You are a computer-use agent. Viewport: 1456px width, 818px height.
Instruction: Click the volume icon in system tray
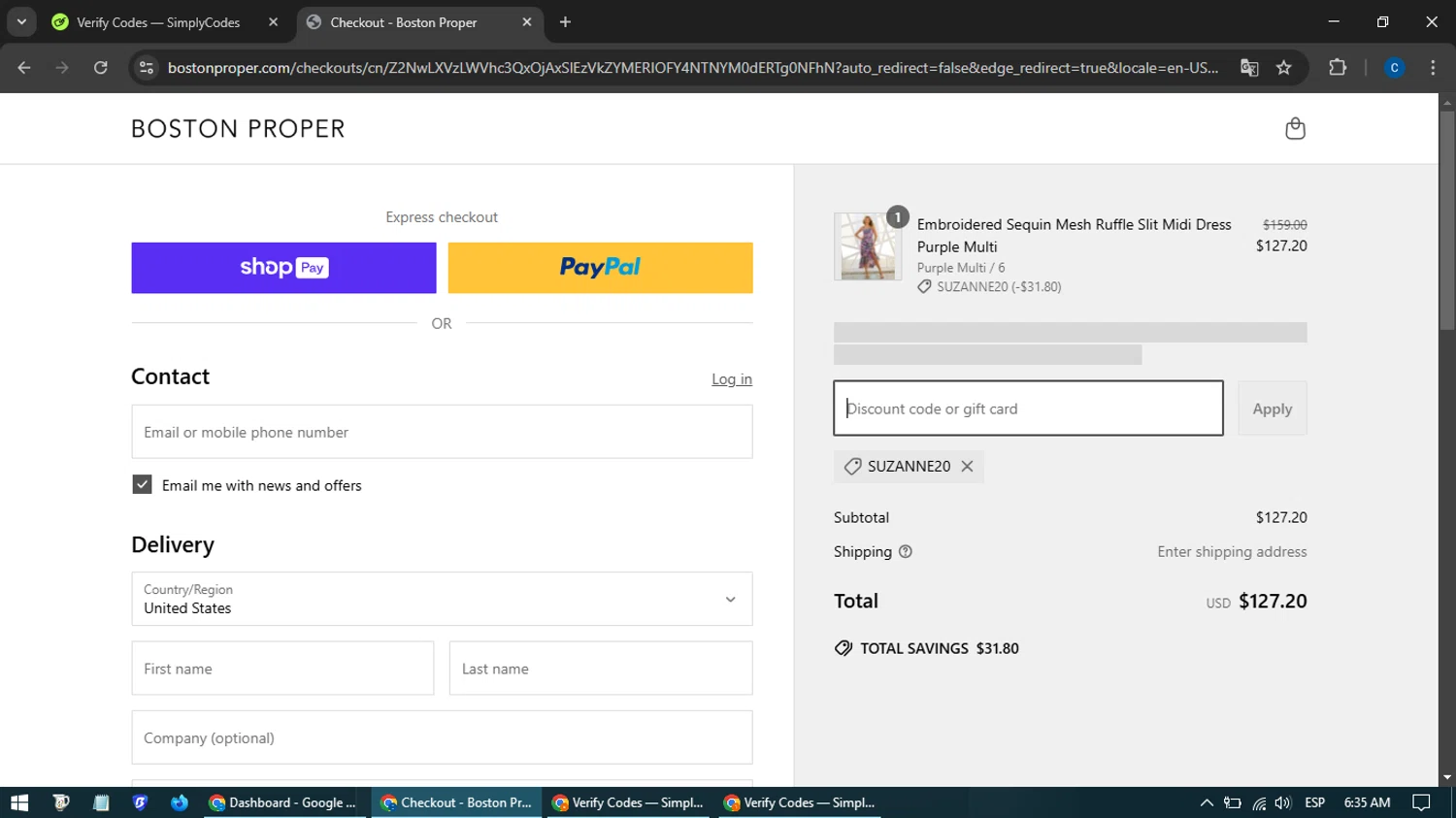click(x=1282, y=802)
